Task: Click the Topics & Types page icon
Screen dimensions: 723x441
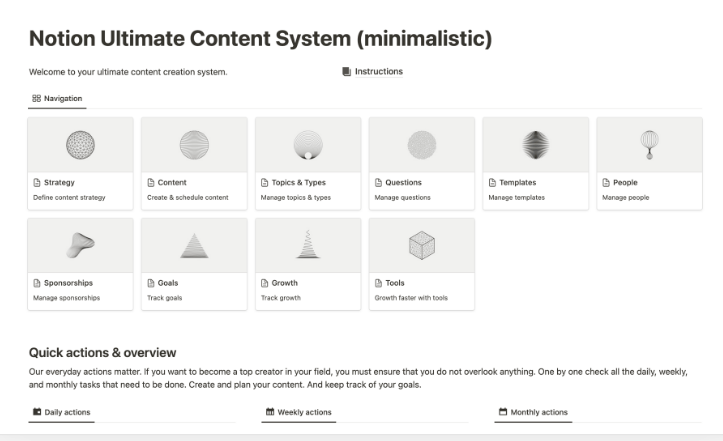Action: [265, 183]
